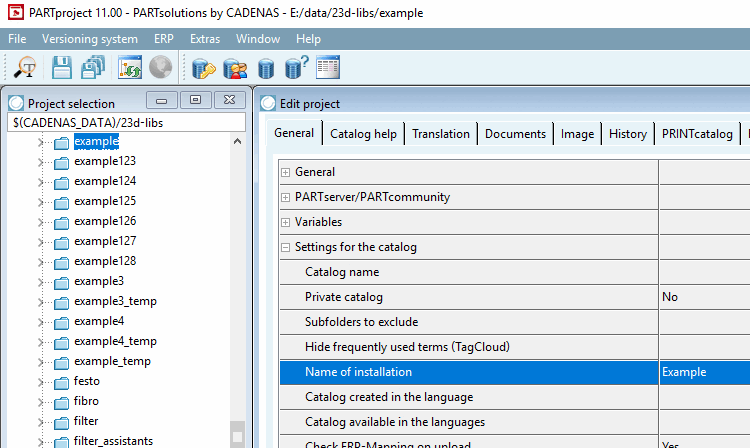Click the project path input field
Screen dimensions: 750x448
pyautogui.click(x=126, y=123)
